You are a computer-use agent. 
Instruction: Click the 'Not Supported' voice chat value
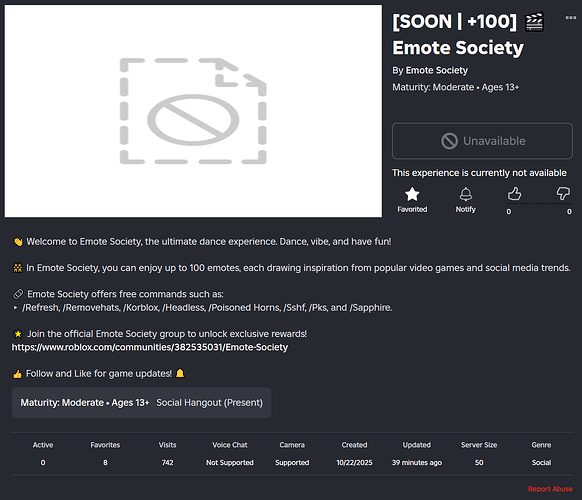[230, 463]
